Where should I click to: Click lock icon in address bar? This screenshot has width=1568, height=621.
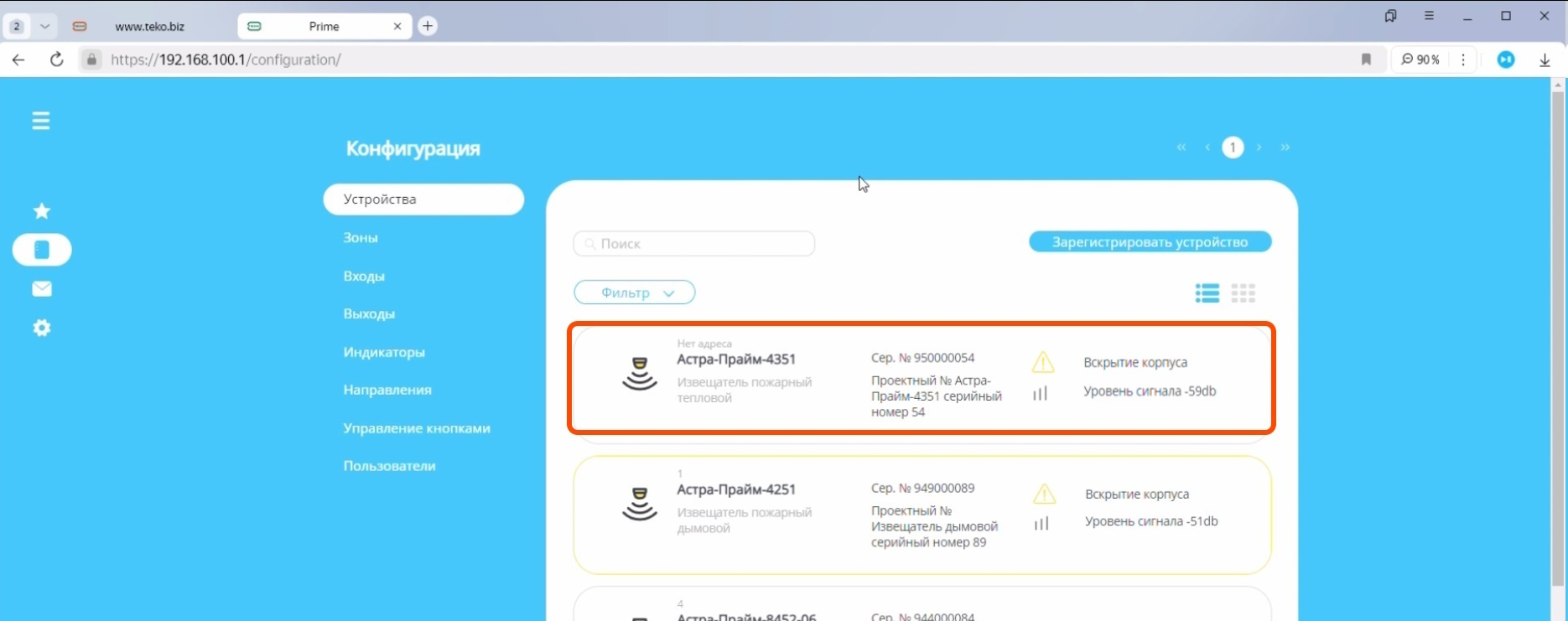coord(91,60)
